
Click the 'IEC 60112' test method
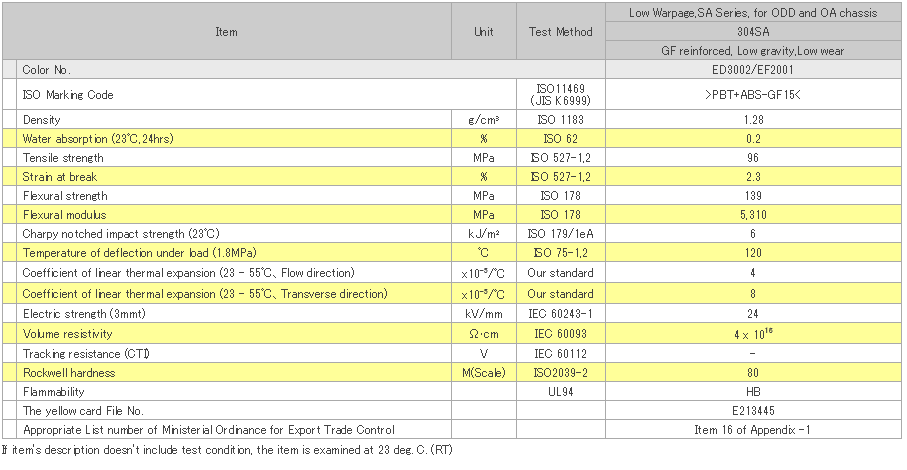561,354
